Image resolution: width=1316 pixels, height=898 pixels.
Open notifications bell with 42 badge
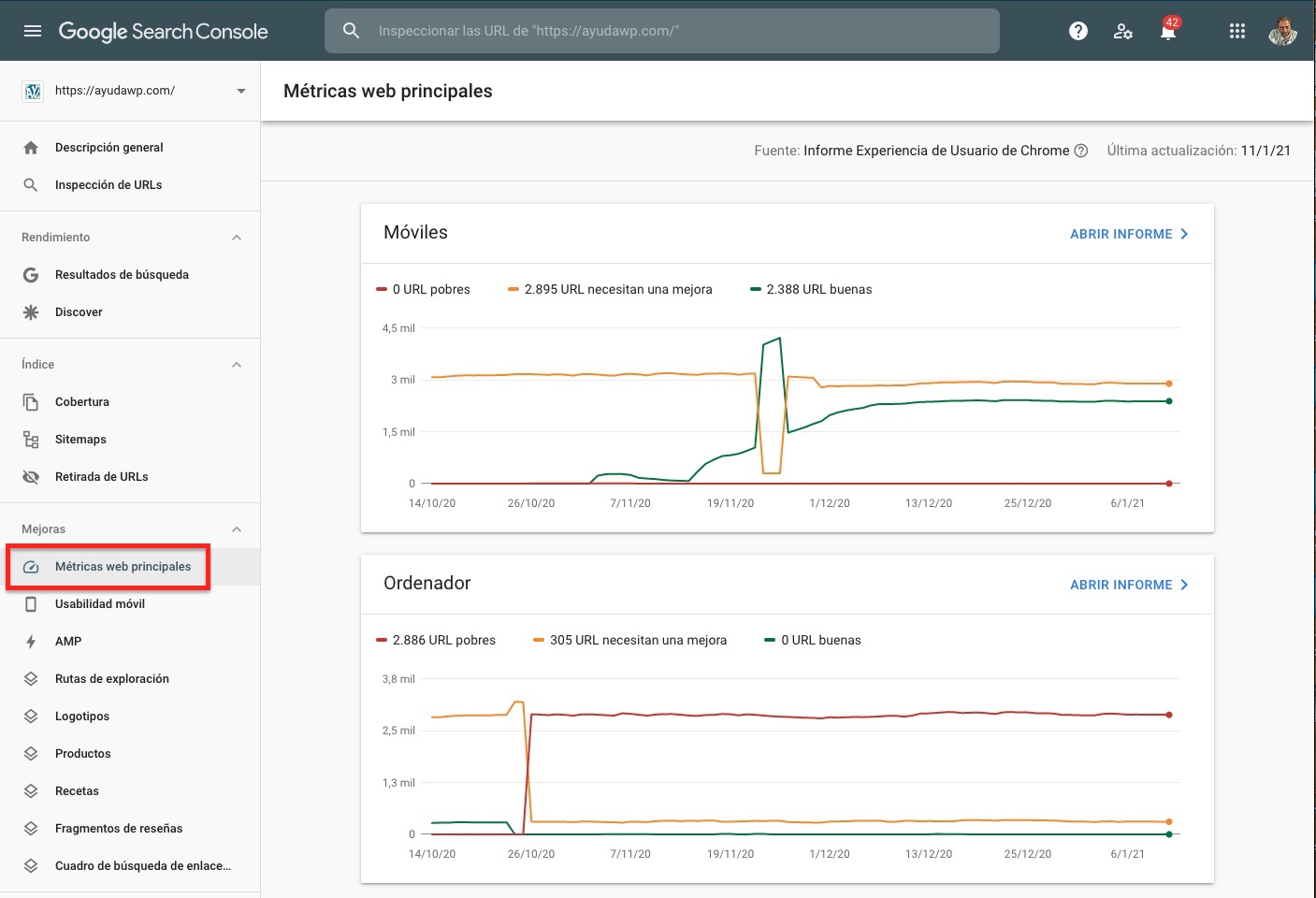coord(1168,32)
